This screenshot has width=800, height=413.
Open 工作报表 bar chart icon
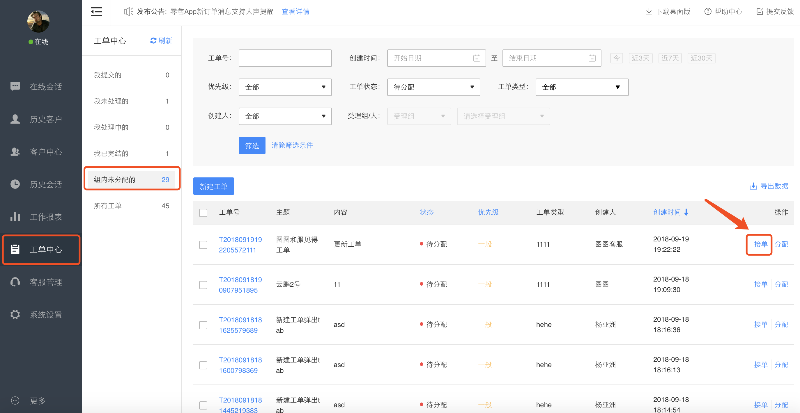pos(15,216)
